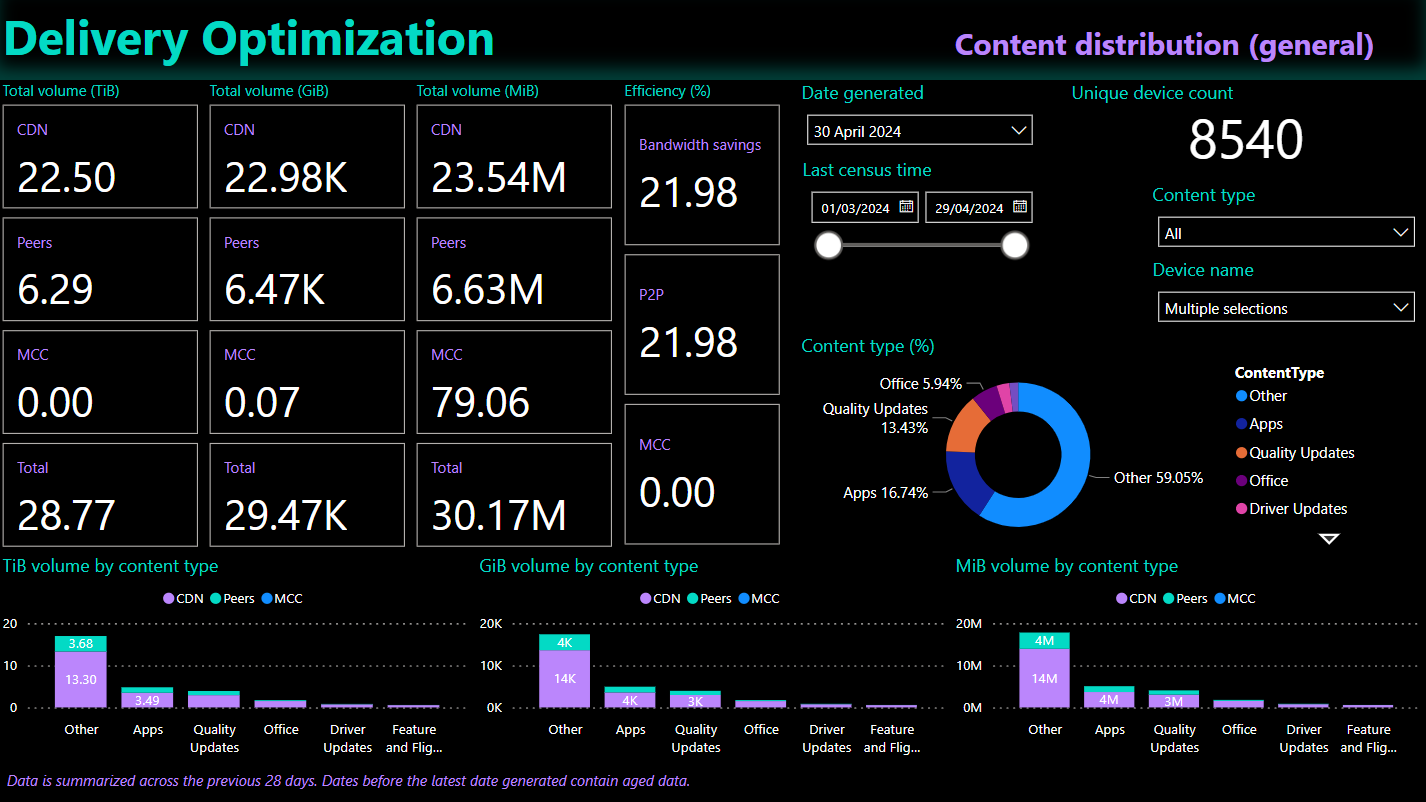Open the end date calendar picker
This screenshot has height=802, width=1426.
(x=1019, y=207)
